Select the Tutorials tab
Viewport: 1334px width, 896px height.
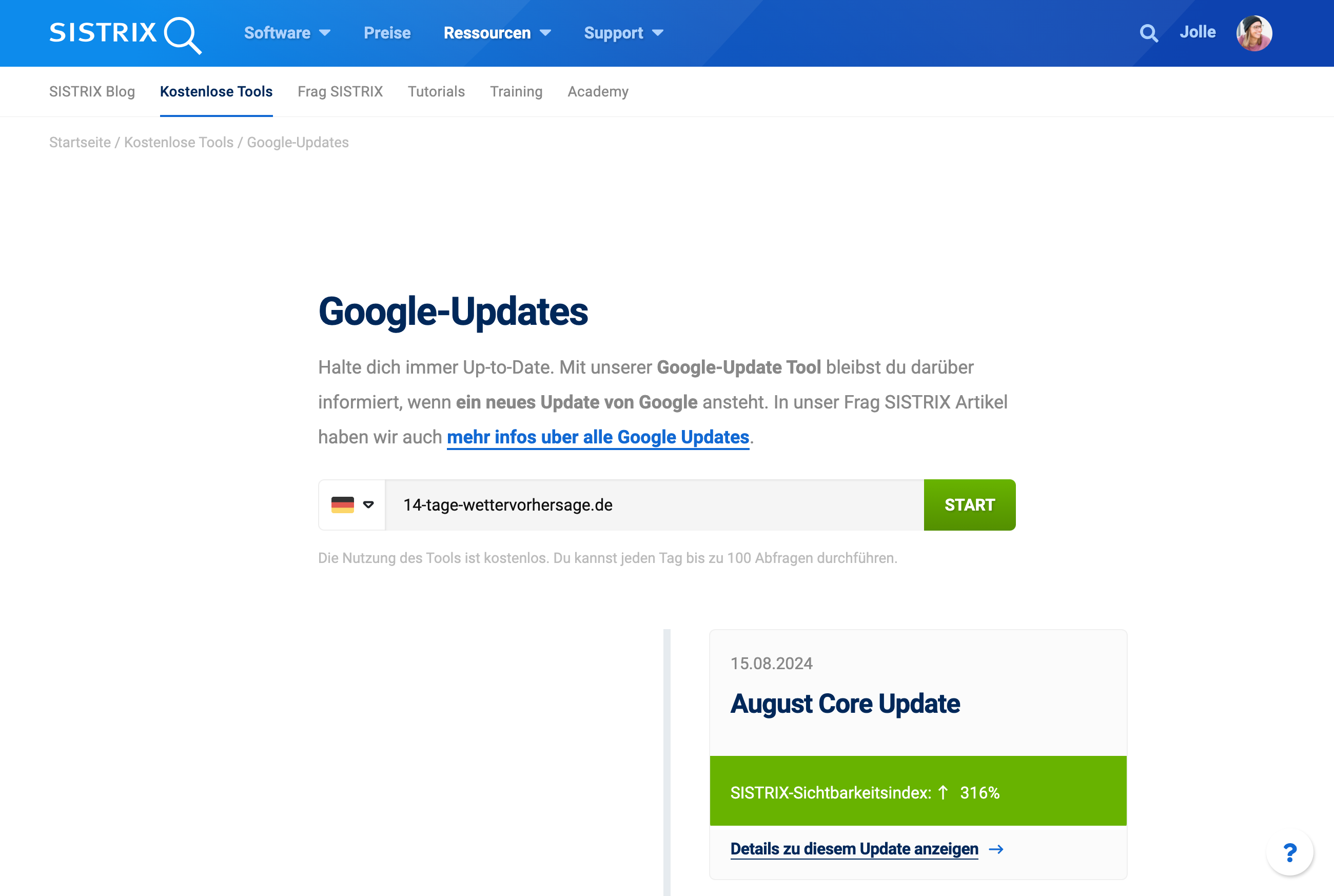point(435,91)
